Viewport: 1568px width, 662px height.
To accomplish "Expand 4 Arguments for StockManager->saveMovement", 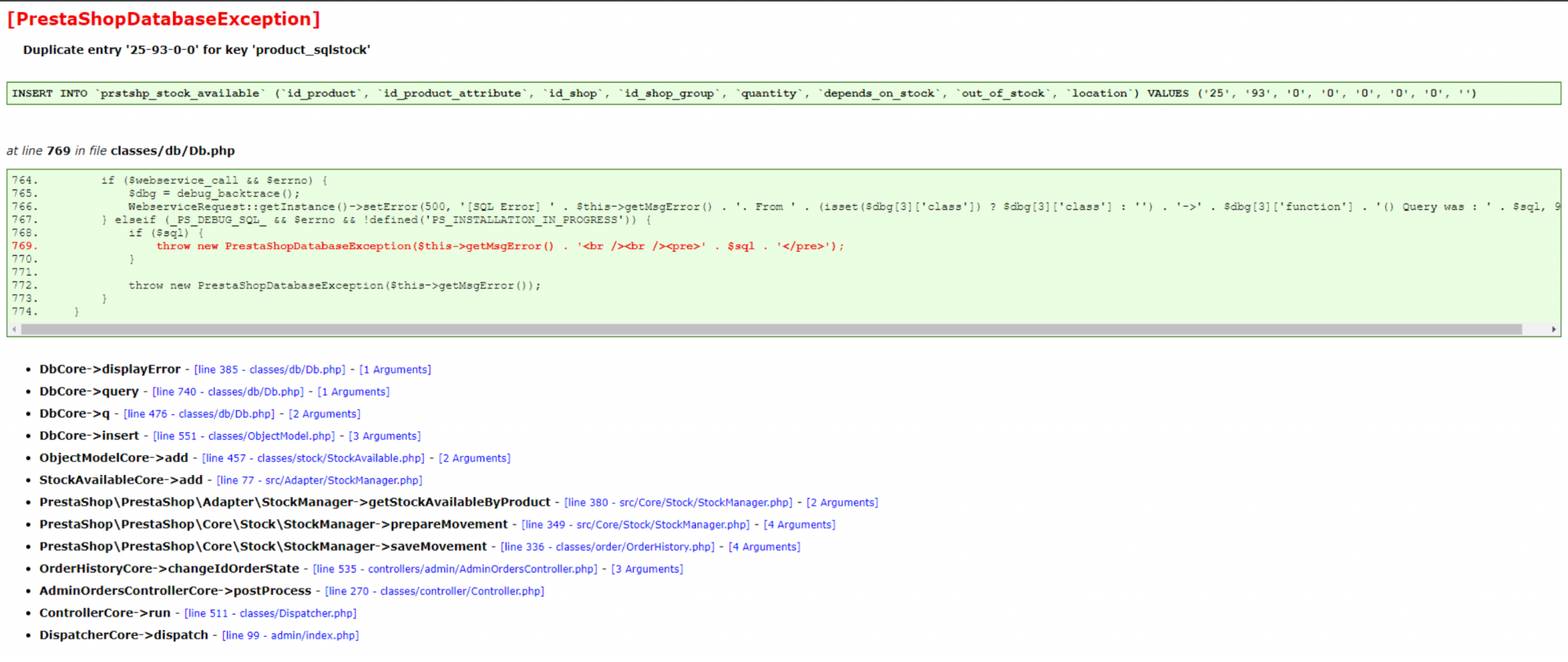I will tap(764, 547).
